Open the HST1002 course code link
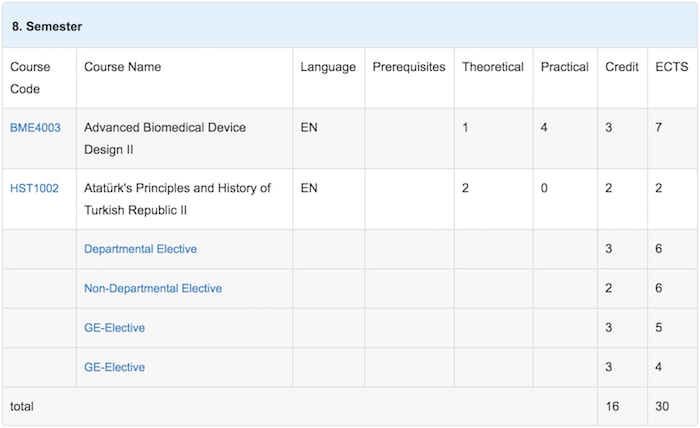The image size is (700, 428). pyautogui.click(x=34, y=188)
